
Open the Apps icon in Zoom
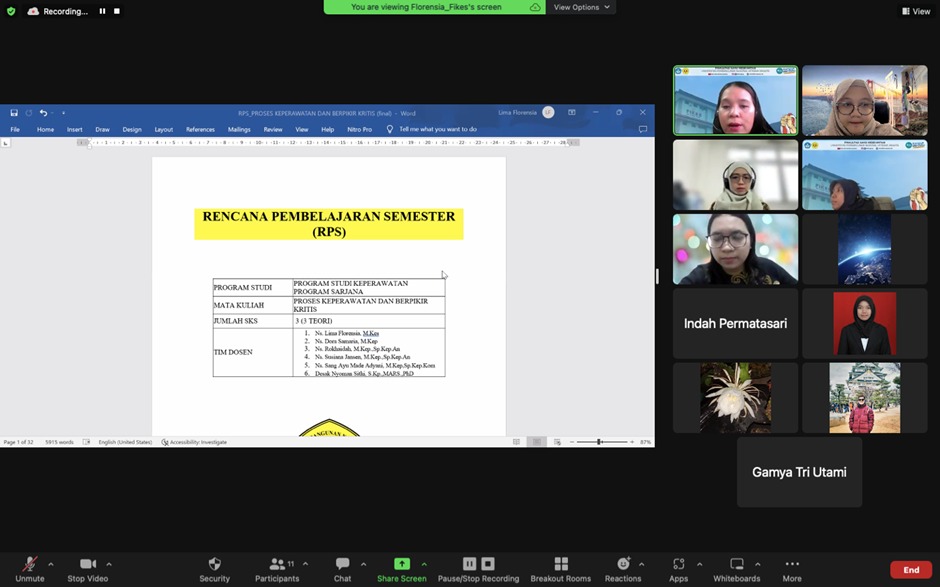(x=678, y=565)
